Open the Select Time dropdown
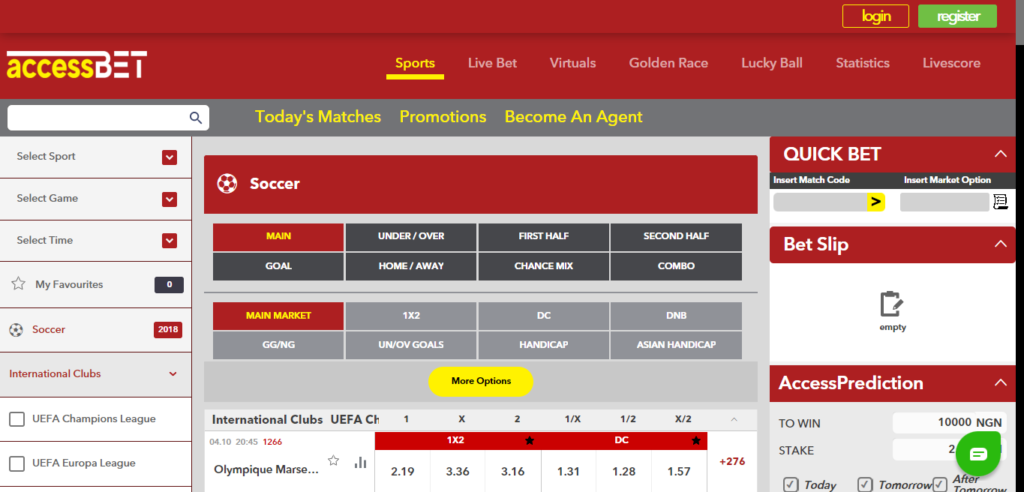The width and height of the screenshot is (1024, 492). coord(170,241)
